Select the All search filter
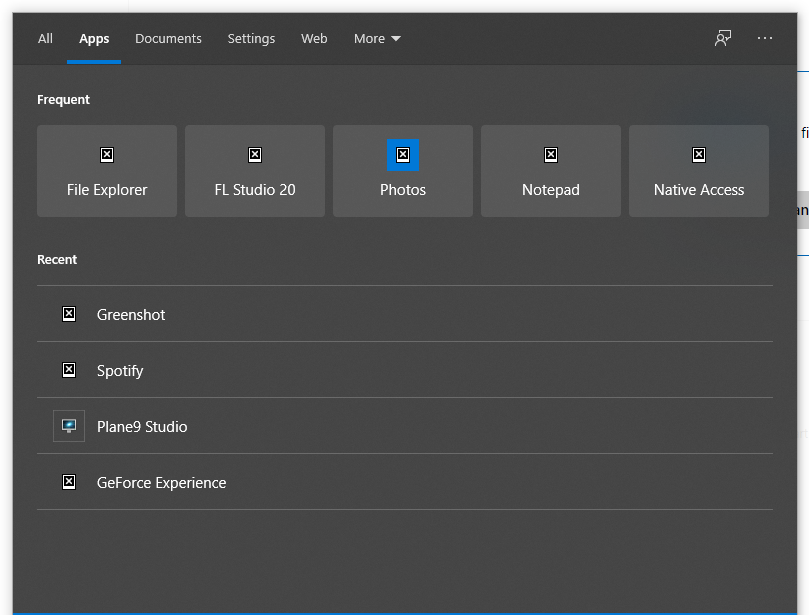809x615 pixels. [45, 38]
